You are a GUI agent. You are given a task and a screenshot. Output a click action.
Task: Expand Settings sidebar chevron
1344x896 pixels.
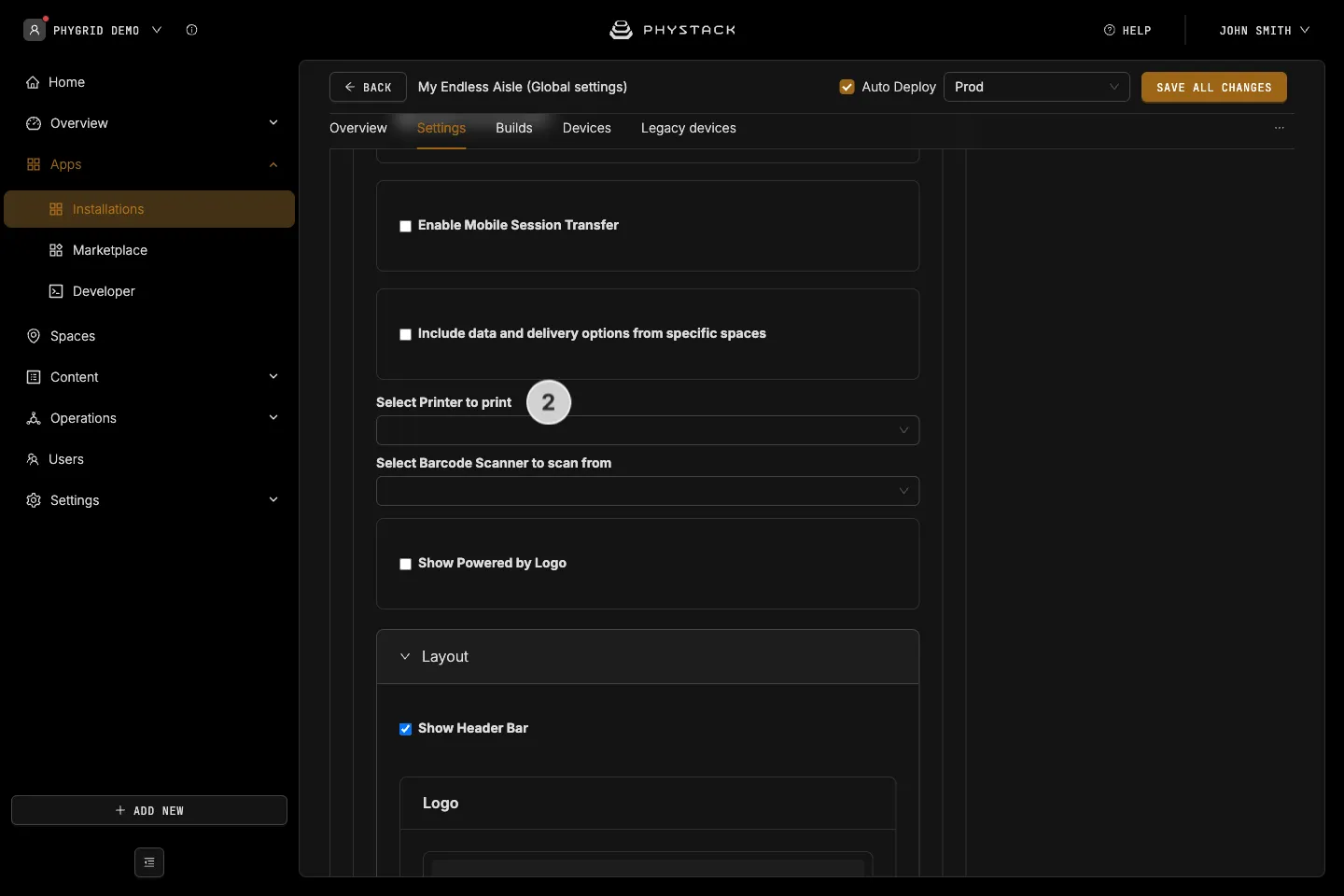coord(273,500)
